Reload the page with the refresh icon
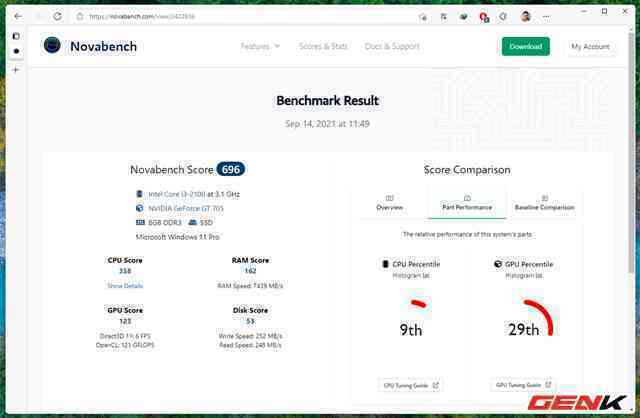The height and width of the screenshot is (418, 640). coord(58,16)
